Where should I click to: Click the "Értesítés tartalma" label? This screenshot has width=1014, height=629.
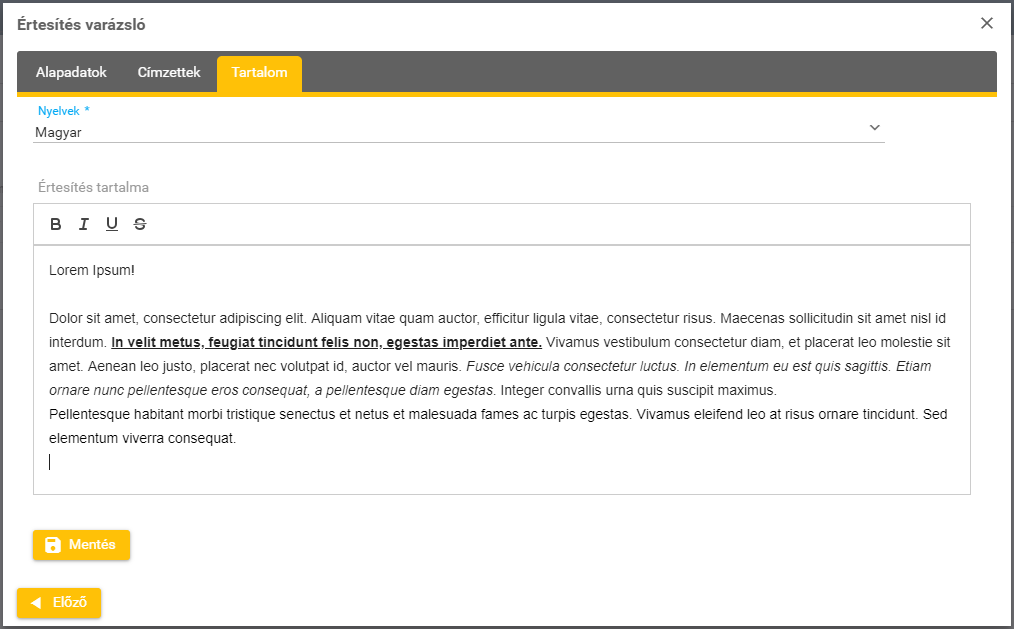pyautogui.click(x=93, y=187)
